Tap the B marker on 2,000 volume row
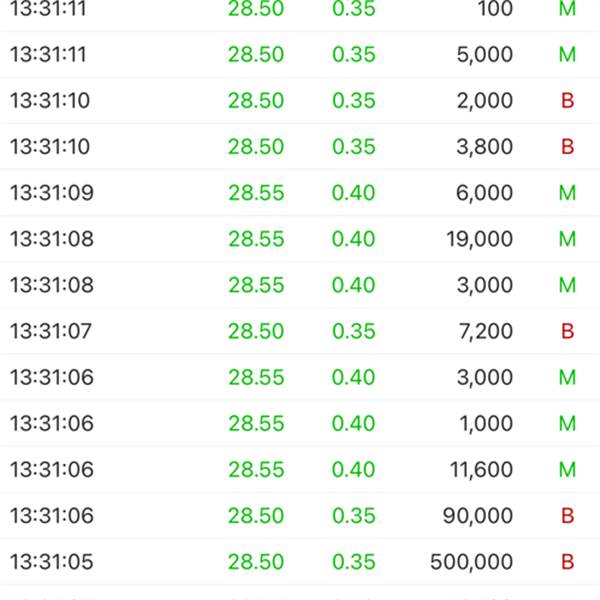 tap(567, 100)
